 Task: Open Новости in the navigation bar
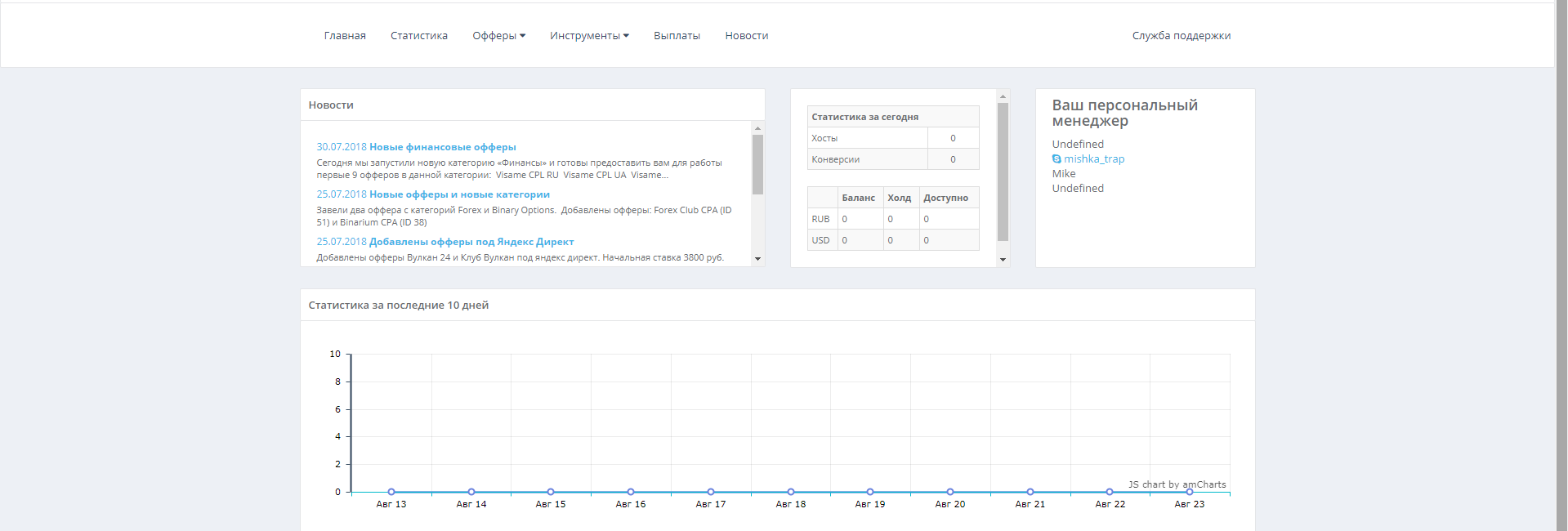click(x=746, y=36)
